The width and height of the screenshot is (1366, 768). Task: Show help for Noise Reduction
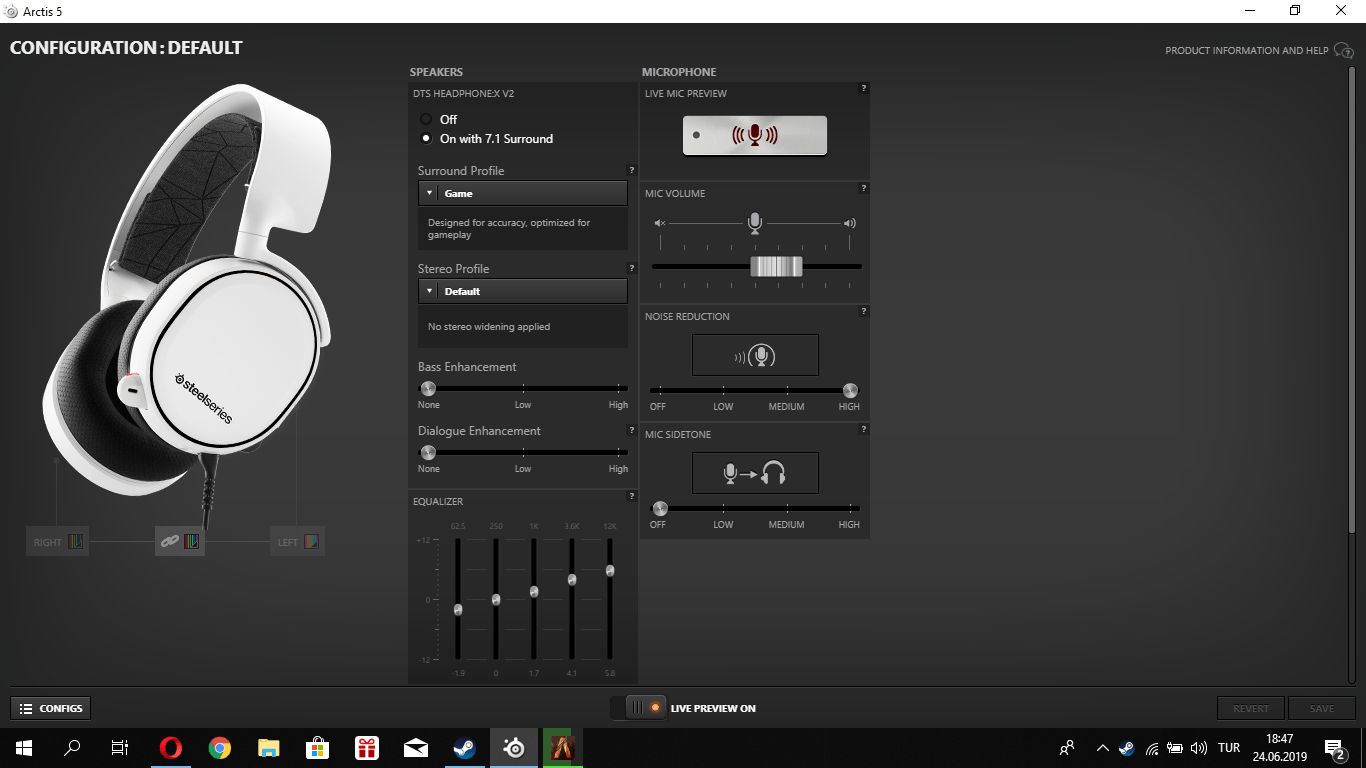pos(863,311)
